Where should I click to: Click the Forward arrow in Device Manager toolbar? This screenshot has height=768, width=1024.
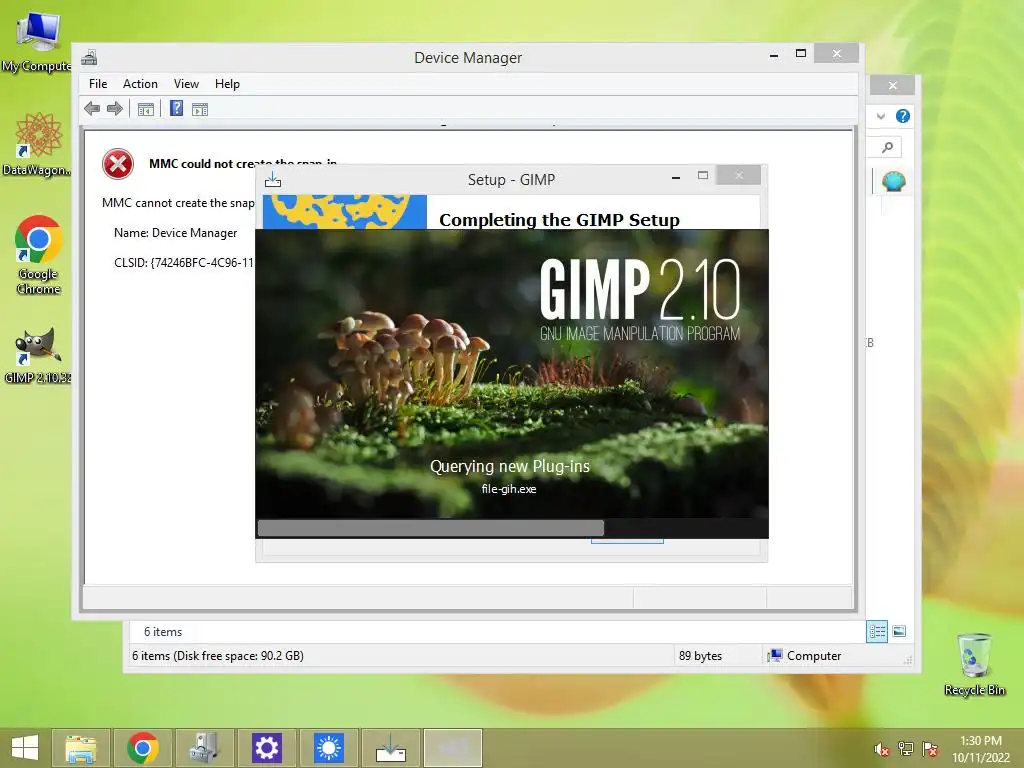point(115,108)
